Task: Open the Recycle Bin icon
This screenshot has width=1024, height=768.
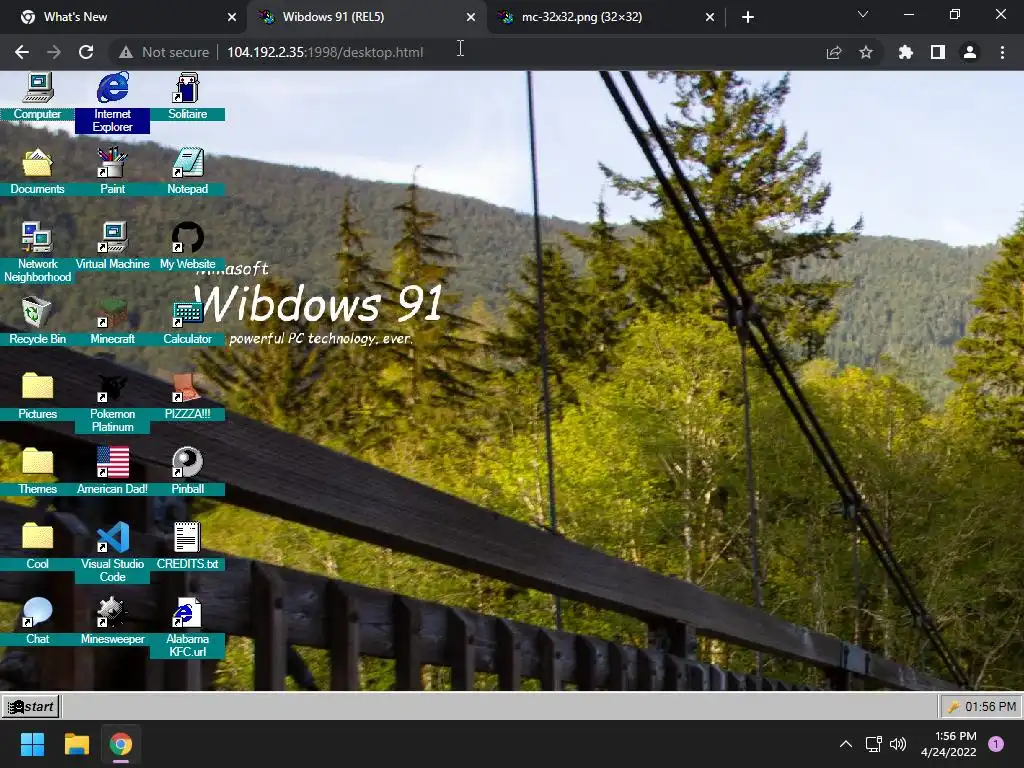Action: click(37, 321)
